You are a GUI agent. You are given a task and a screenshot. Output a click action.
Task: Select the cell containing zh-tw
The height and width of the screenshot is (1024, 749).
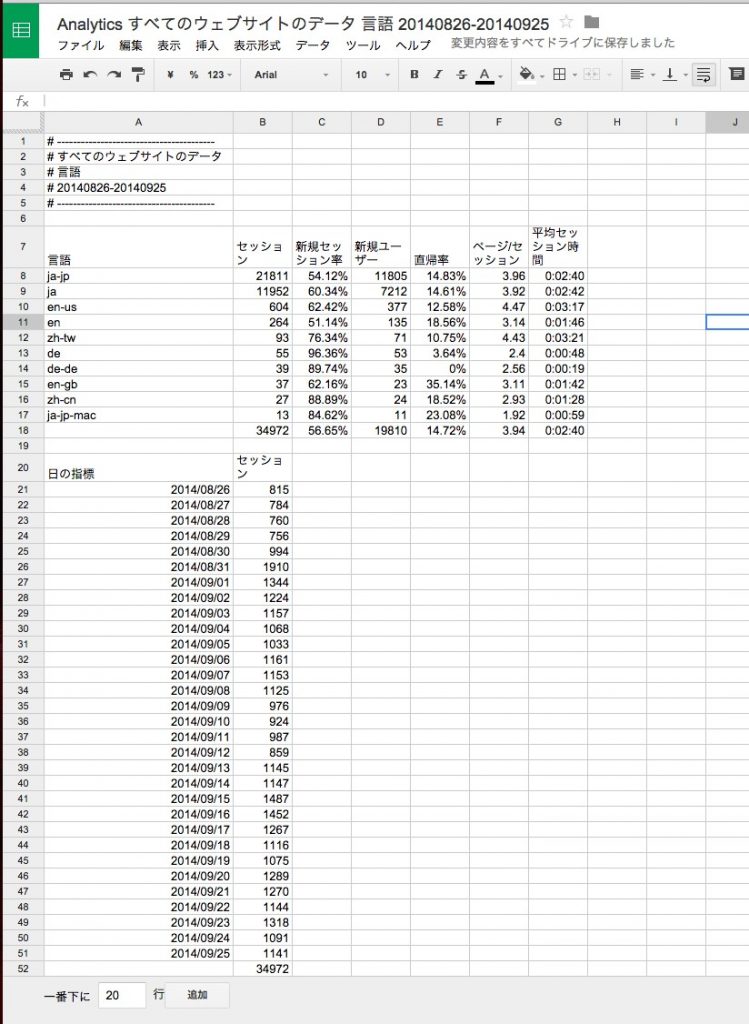point(138,338)
